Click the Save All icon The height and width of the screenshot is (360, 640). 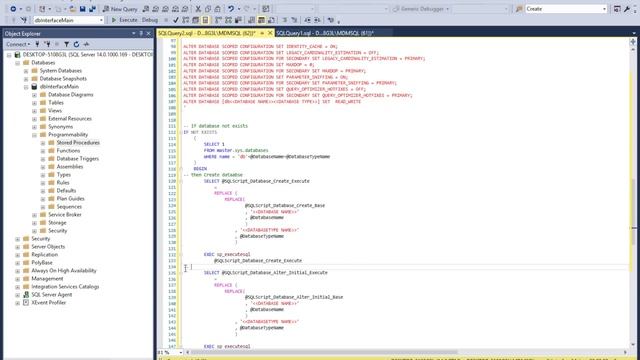click(x=92, y=9)
